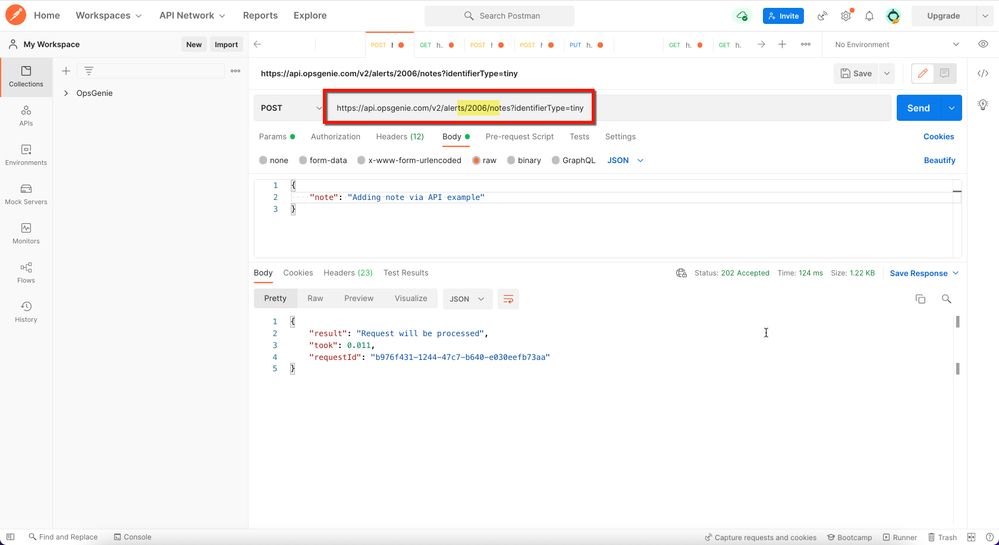Switch to the Authorization request tab
Viewport: 999px width, 545px height.
click(x=336, y=136)
